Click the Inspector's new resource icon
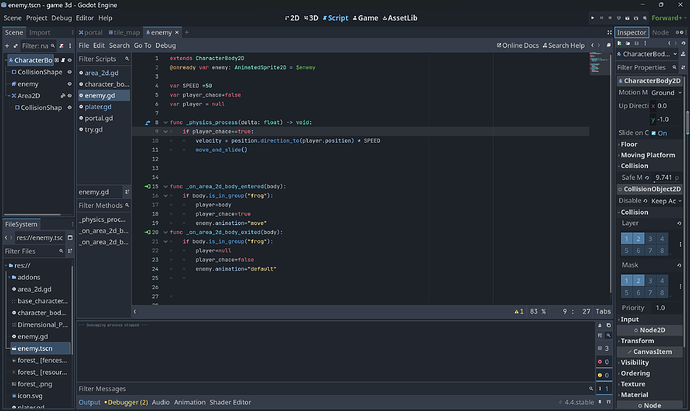This screenshot has height=411, width=690. point(619,43)
